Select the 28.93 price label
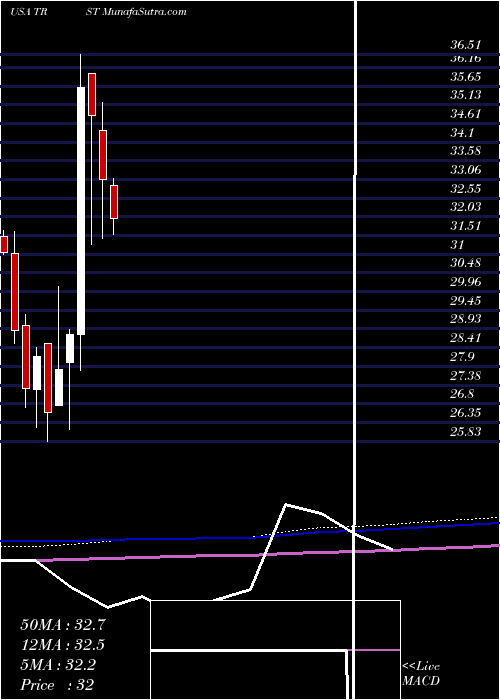The width and height of the screenshot is (500, 700). tap(466, 319)
